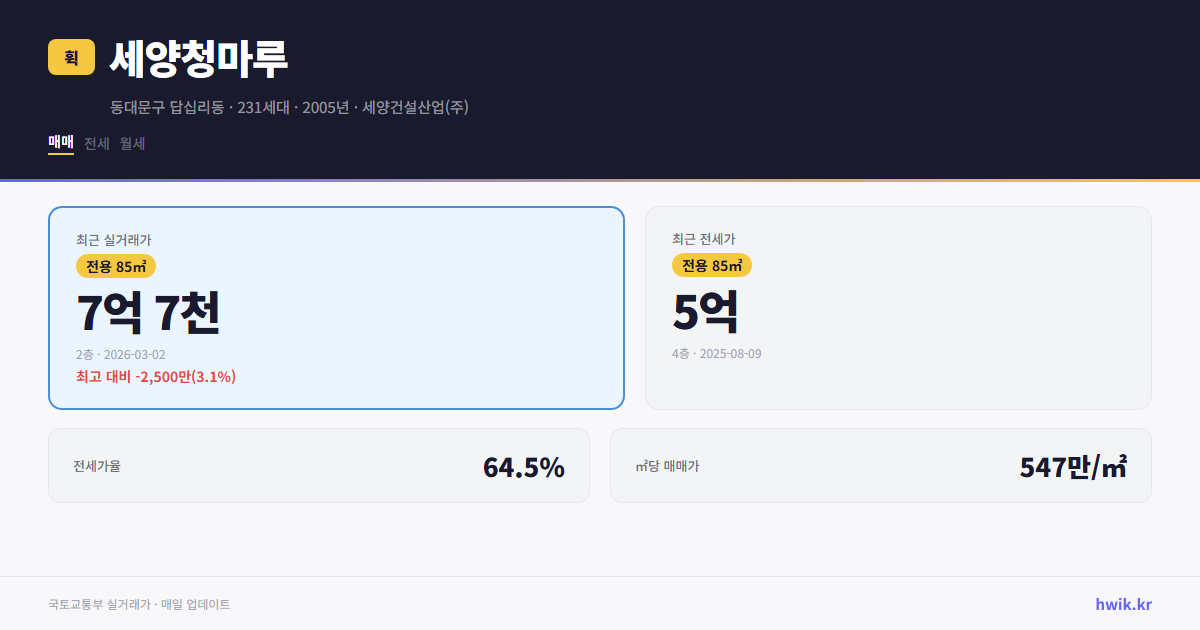The width and height of the screenshot is (1200, 630).
Task: Switch to the 전세 tab
Action: point(95,143)
